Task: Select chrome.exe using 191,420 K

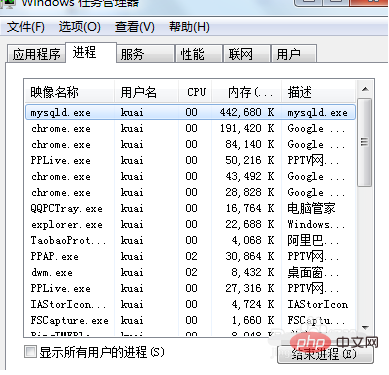Action: (190, 128)
